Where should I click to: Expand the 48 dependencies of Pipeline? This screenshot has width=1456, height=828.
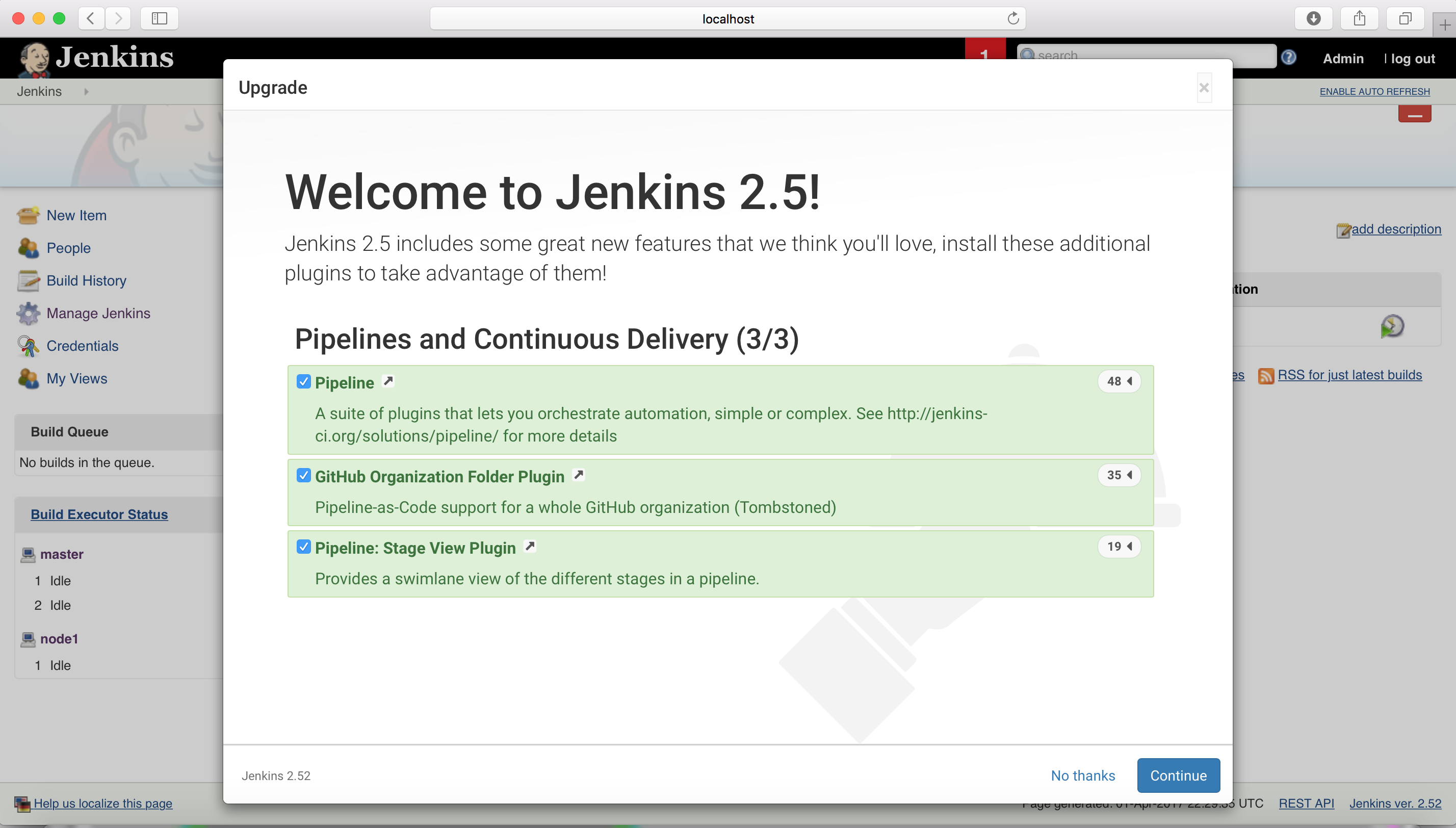(x=1119, y=381)
